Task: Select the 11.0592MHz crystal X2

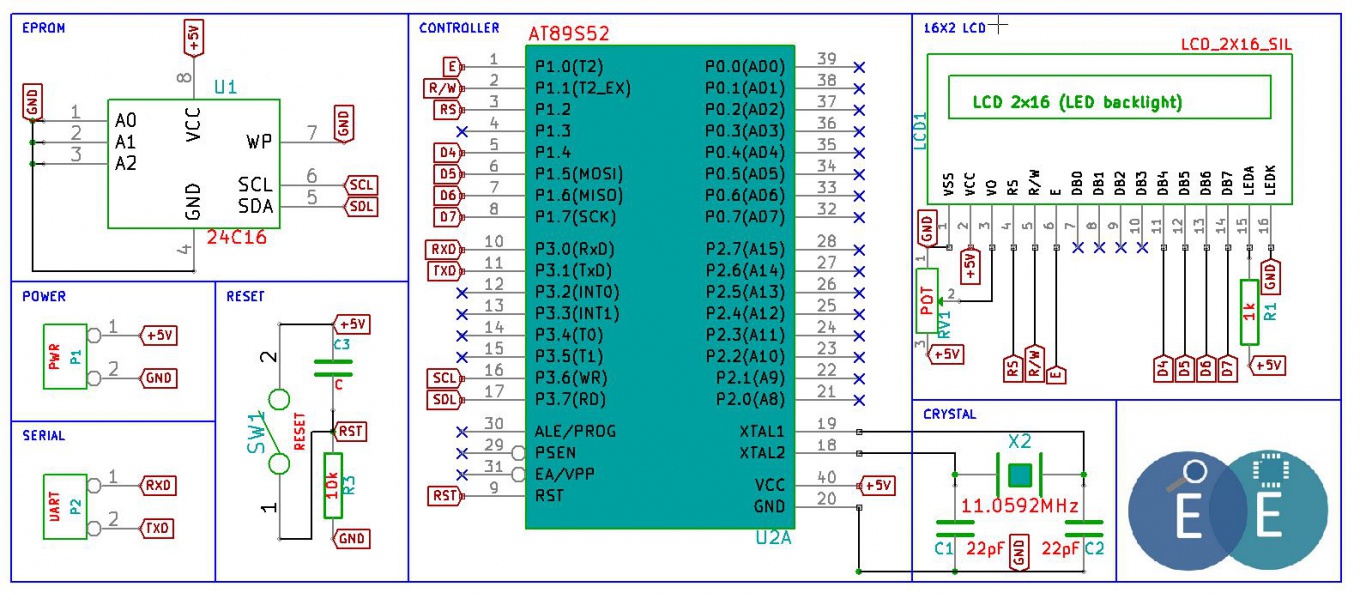Action: (1019, 473)
